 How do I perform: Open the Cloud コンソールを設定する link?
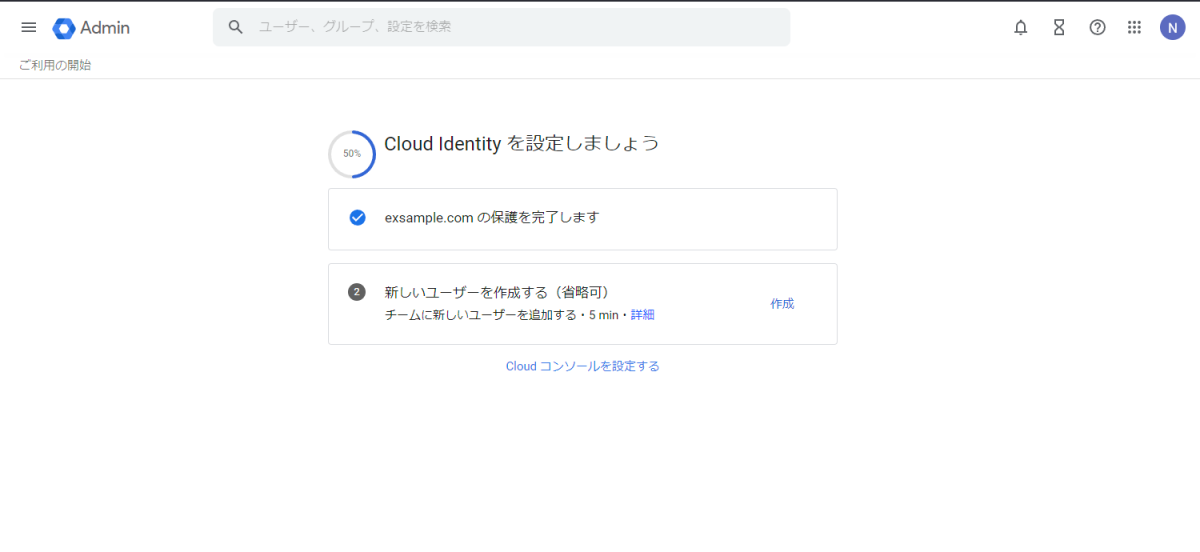coord(583,366)
